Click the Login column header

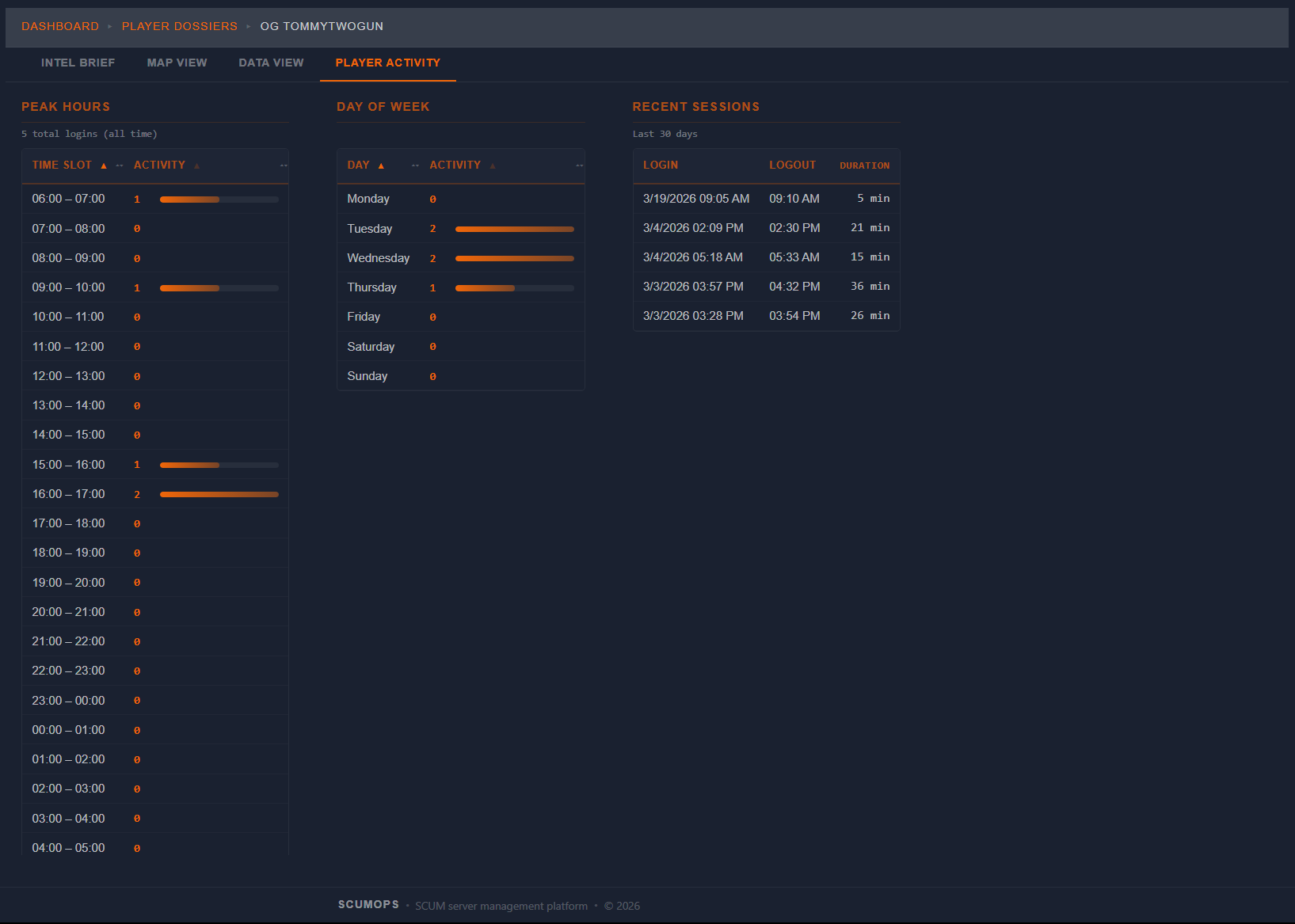[x=661, y=165]
